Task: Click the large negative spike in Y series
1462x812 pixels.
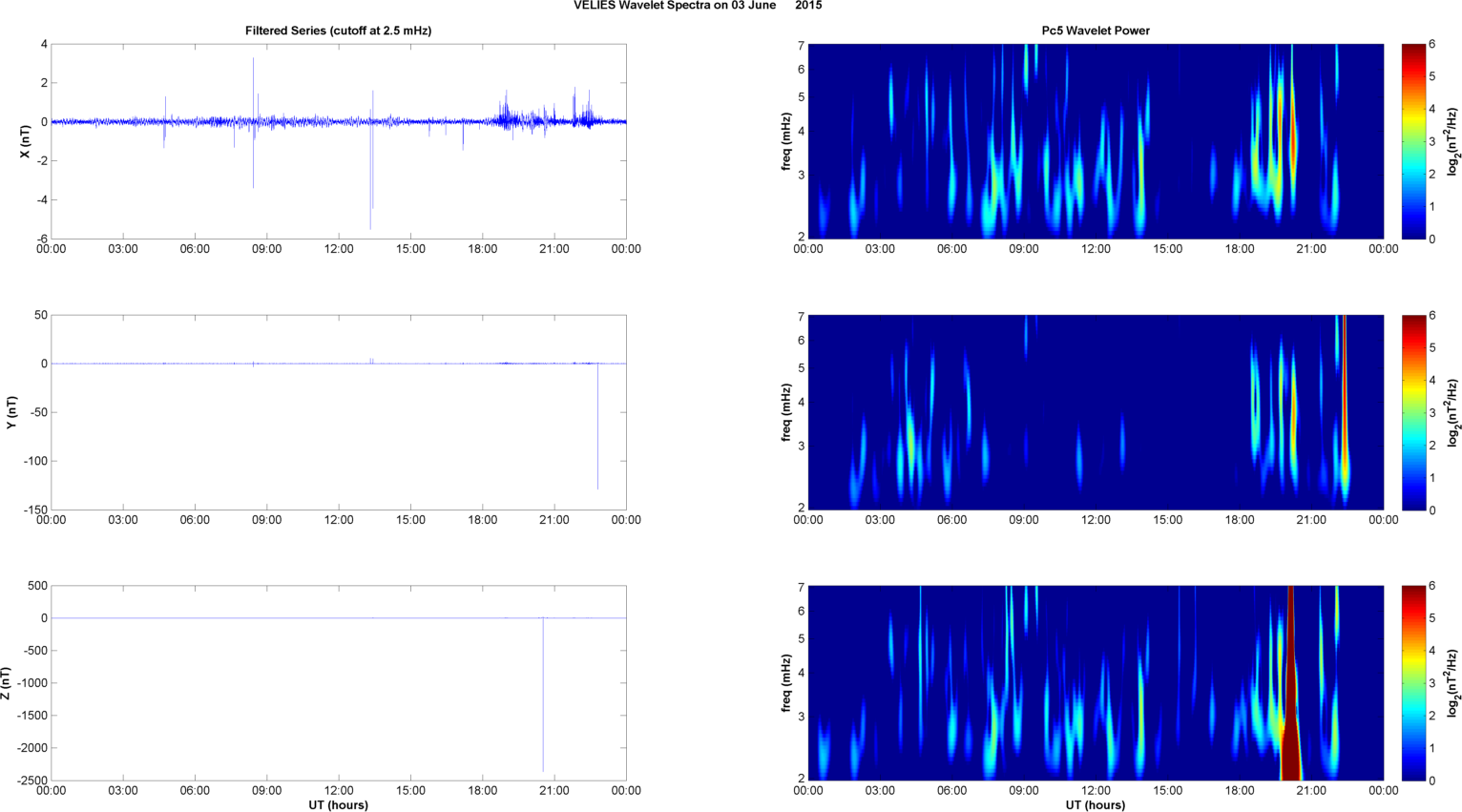Action: pos(598,427)
